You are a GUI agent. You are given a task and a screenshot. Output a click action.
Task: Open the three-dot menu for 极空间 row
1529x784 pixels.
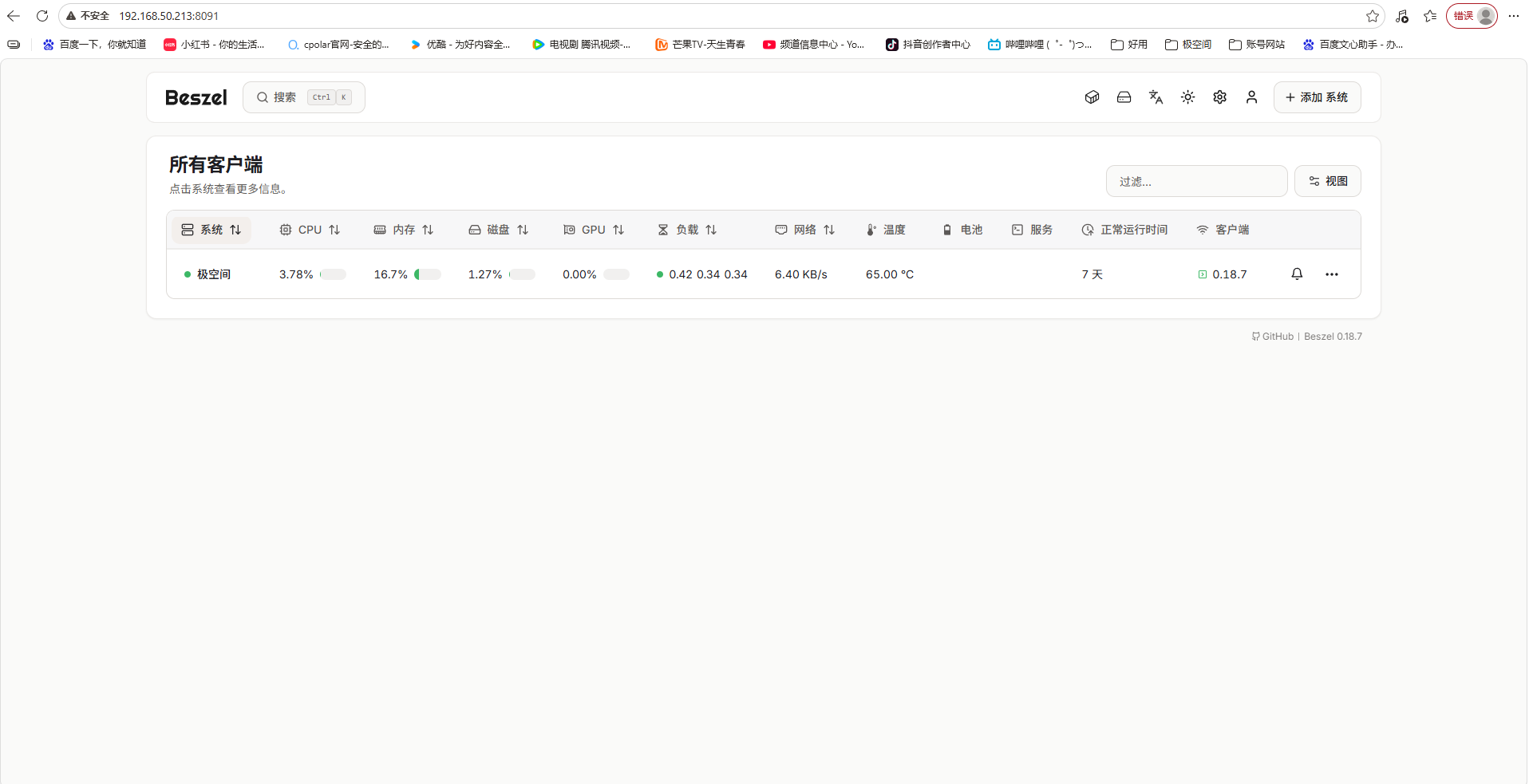coord(1331,274)
